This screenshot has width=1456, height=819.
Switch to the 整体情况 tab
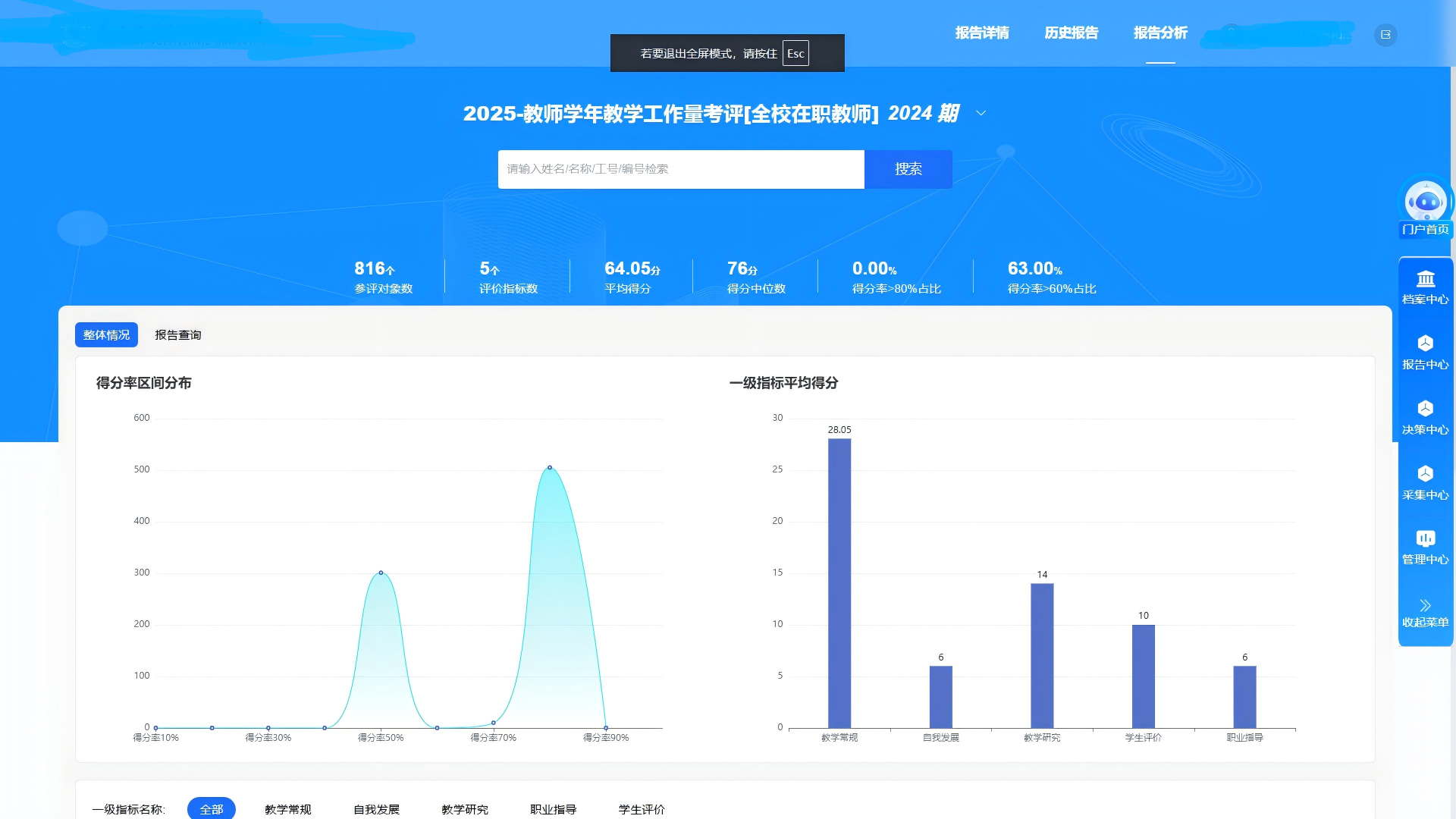106,334
